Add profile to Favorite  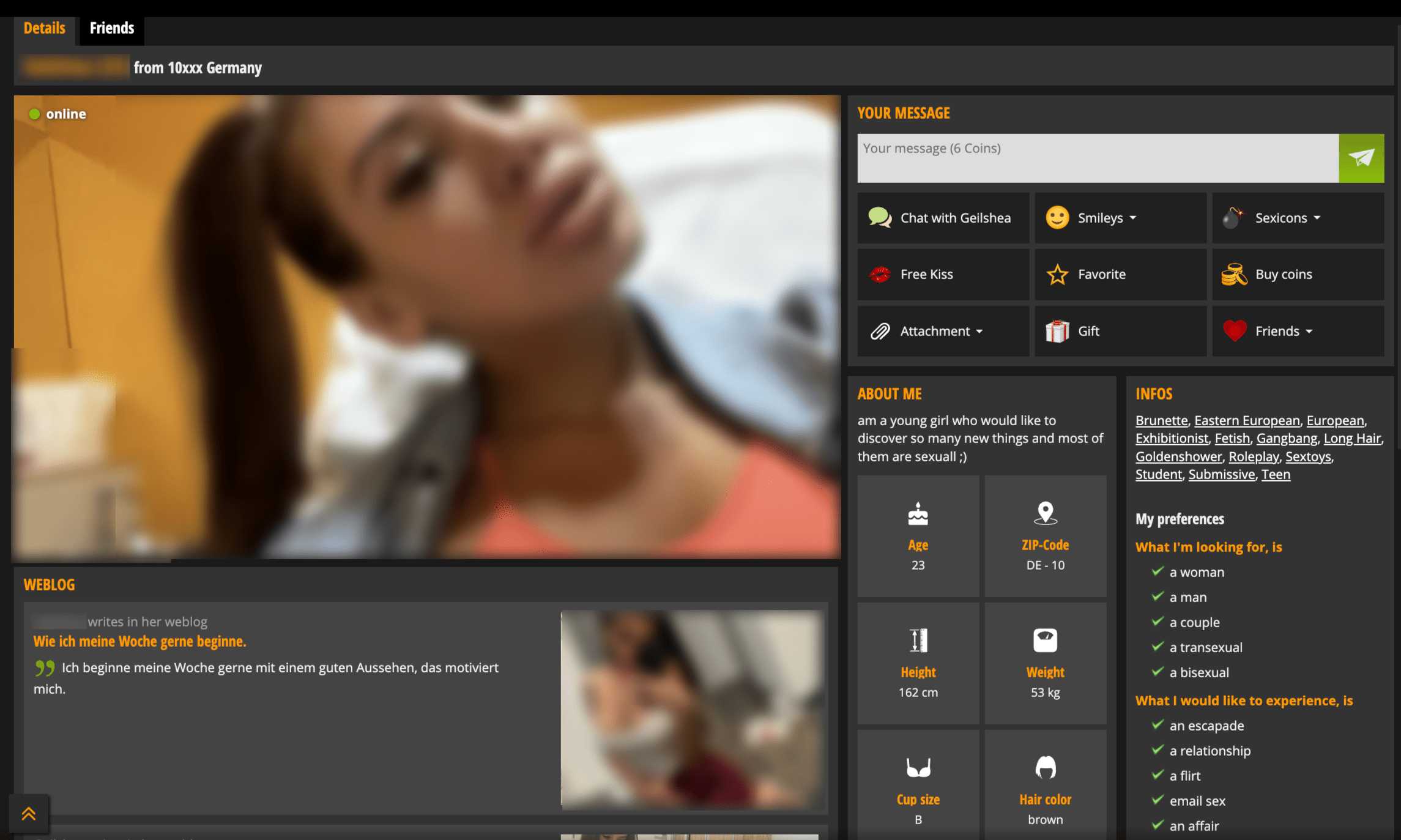click(x=1120, y=274)
